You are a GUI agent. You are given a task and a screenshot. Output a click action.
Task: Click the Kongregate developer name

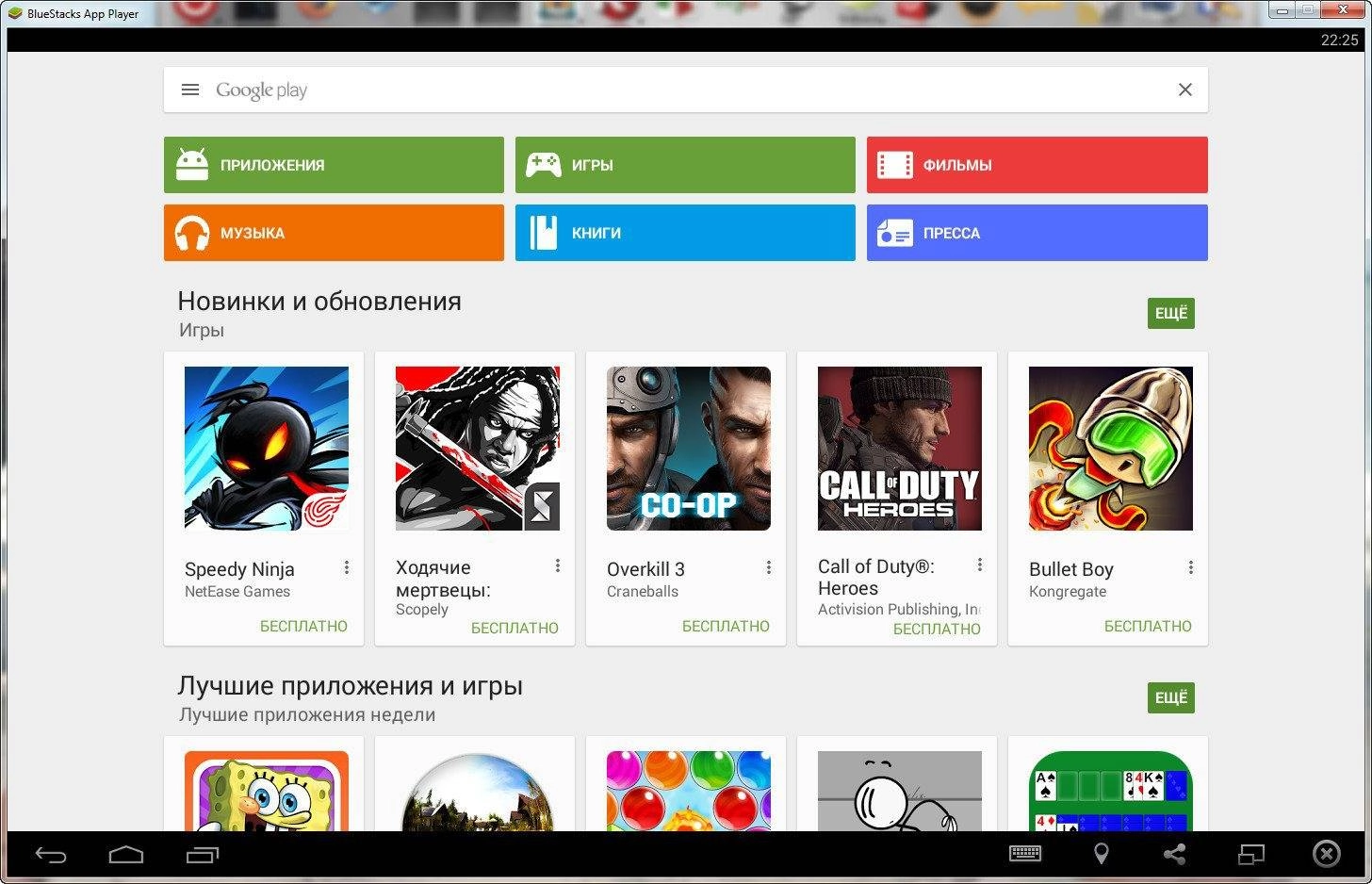coord(1068,592)
